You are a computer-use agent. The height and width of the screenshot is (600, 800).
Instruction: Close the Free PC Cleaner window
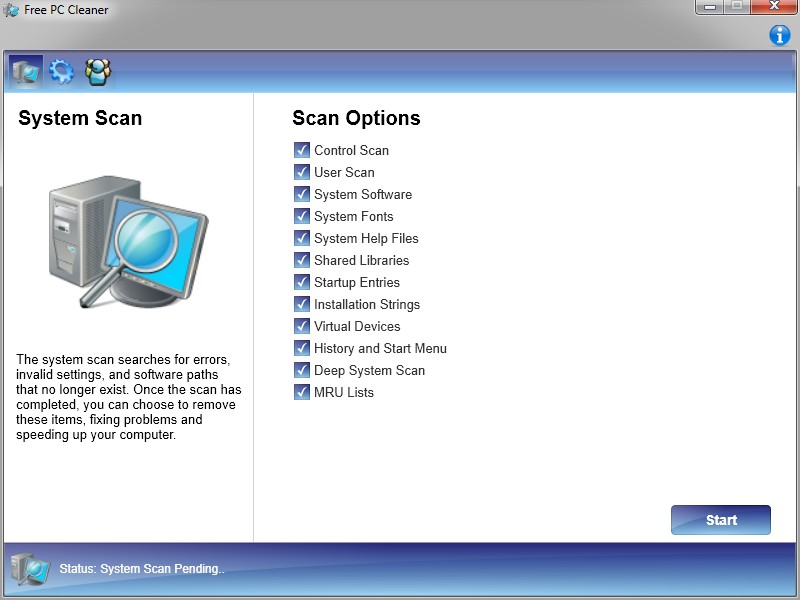click(773, 7)
